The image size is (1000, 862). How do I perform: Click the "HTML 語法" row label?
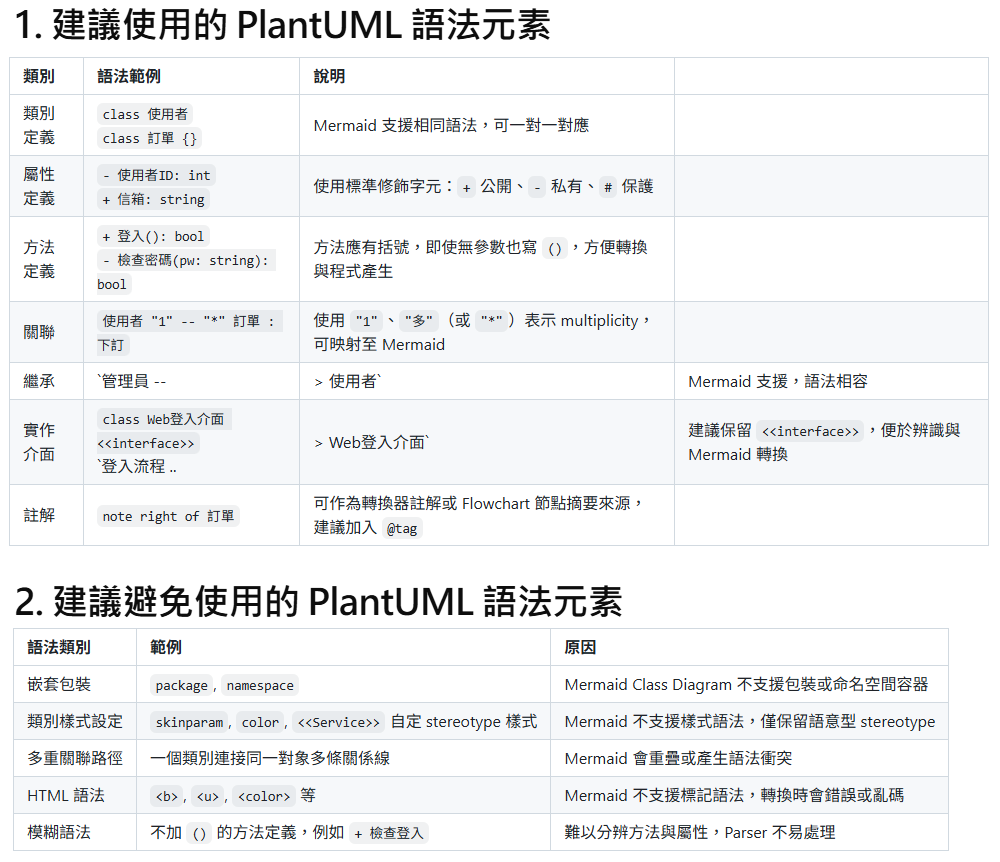[x=66, y=796]
